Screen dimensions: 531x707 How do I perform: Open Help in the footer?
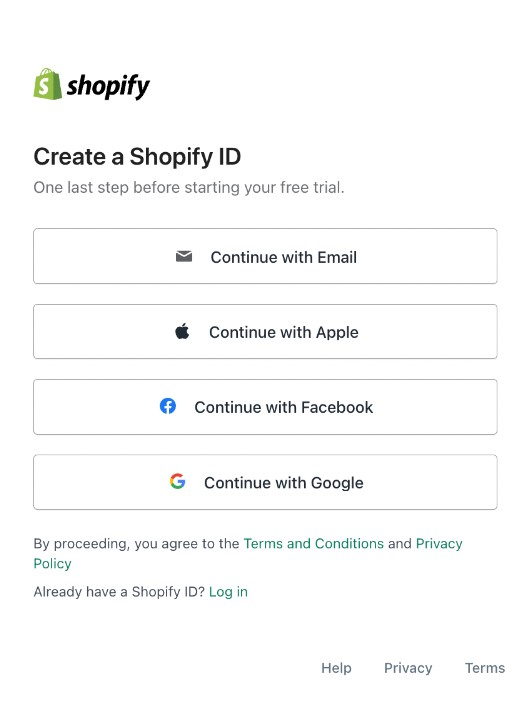pyautogui.click(x=336, y=668)
